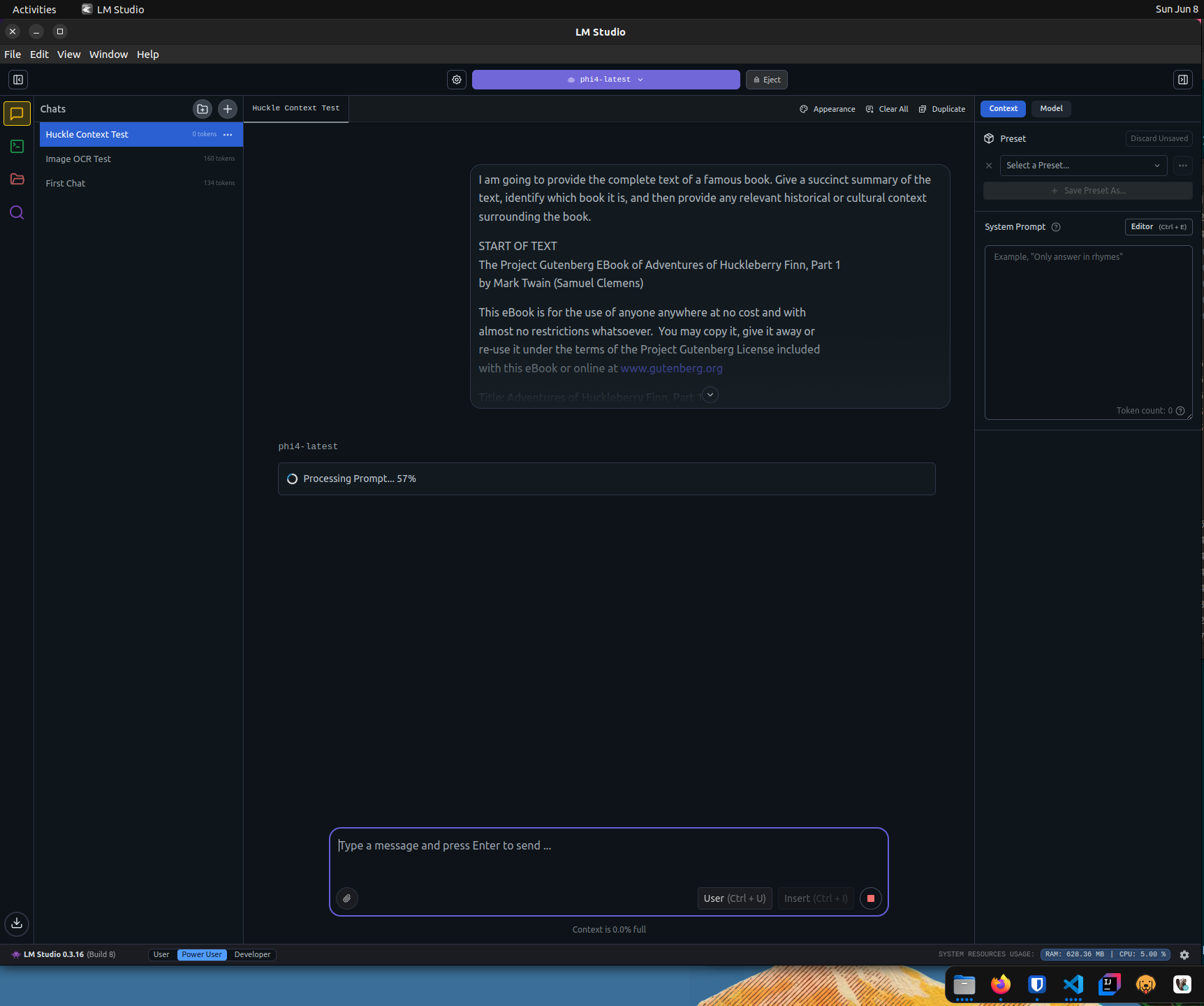This screenshot has height=1006, width=1204.
Task: Stop generation with the red stop button
Action: pos(870,898)
